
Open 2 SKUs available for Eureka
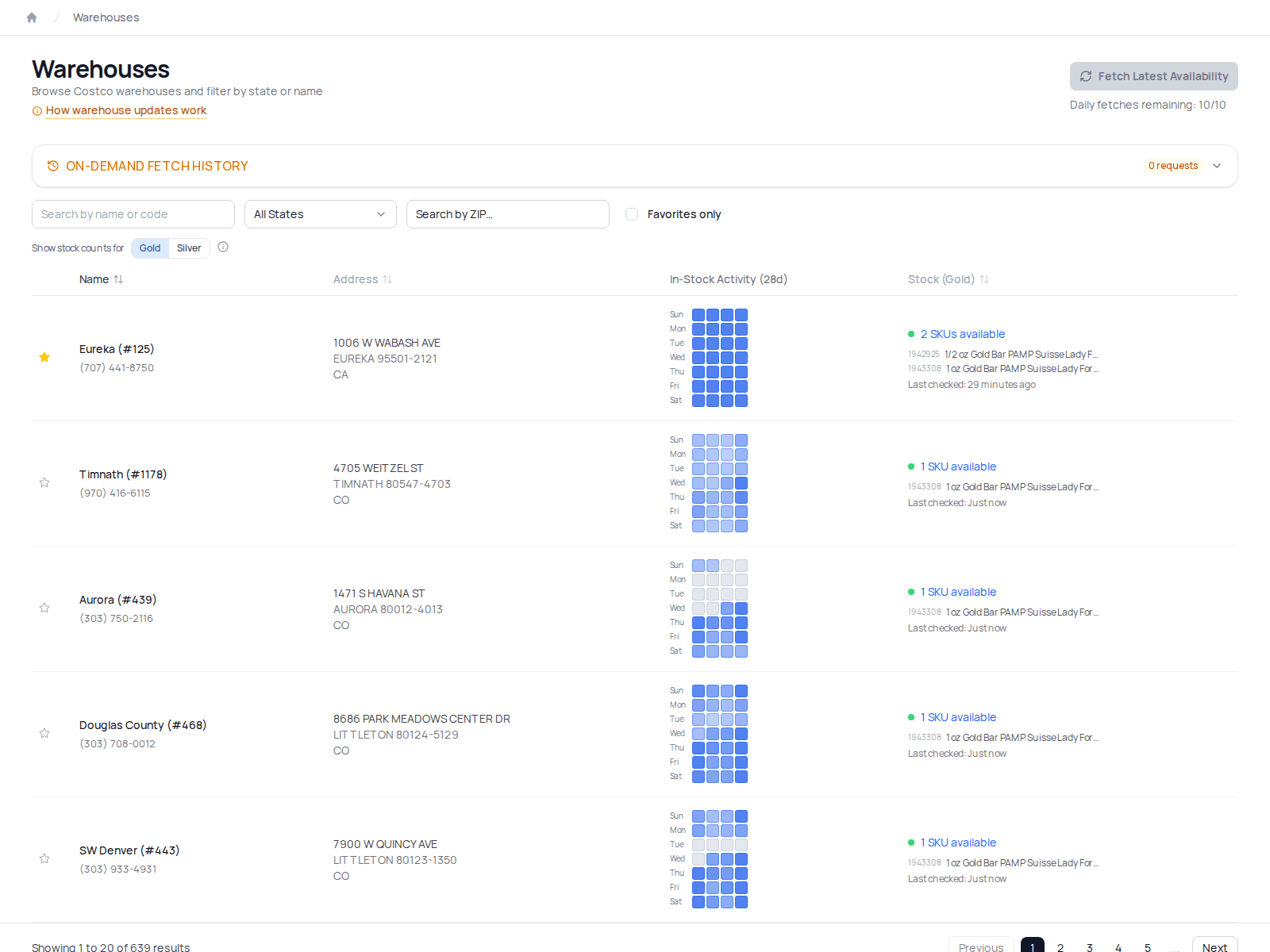pos(963,334)
